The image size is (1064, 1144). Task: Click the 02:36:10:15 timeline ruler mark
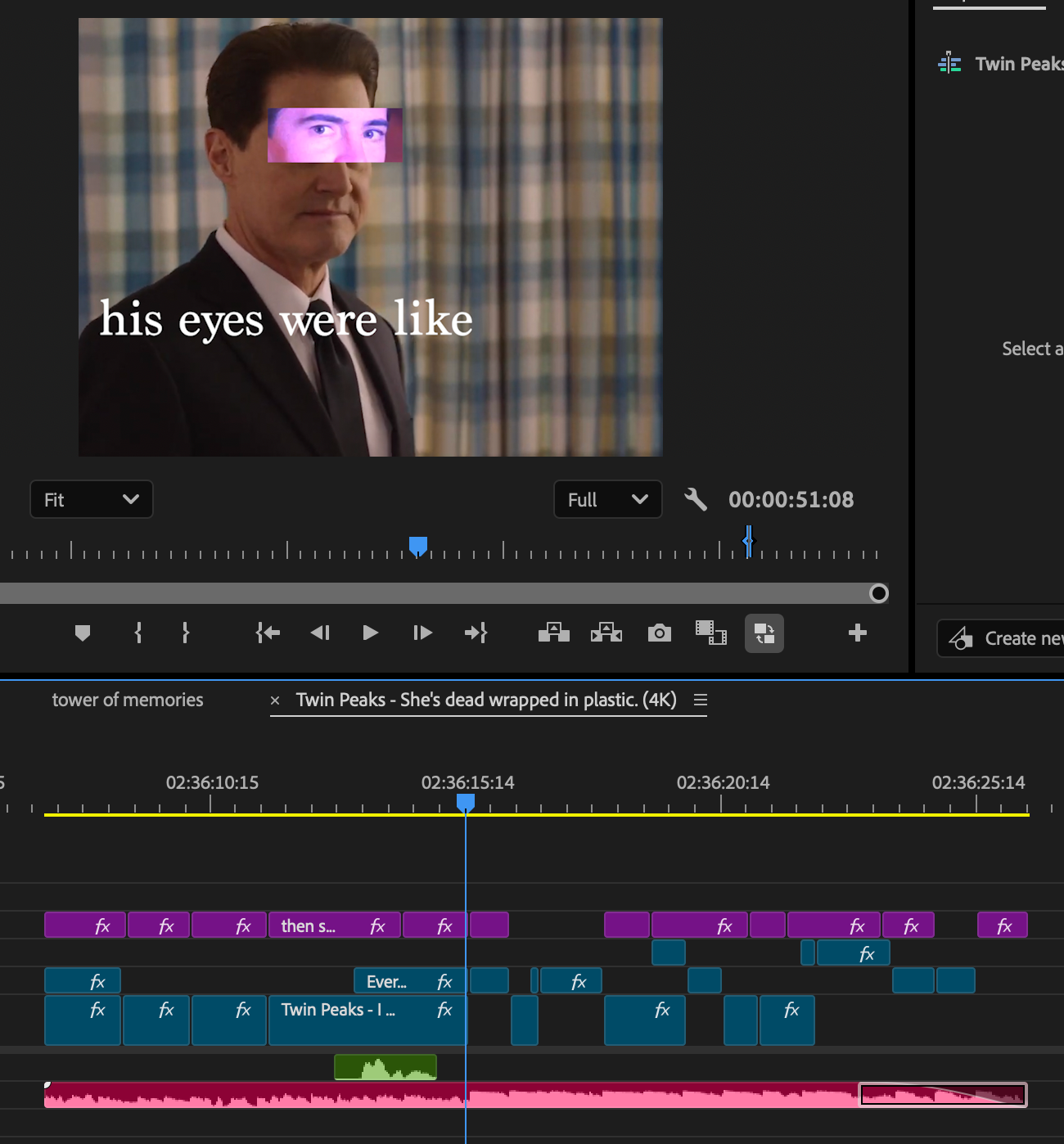tap(212, 782)
